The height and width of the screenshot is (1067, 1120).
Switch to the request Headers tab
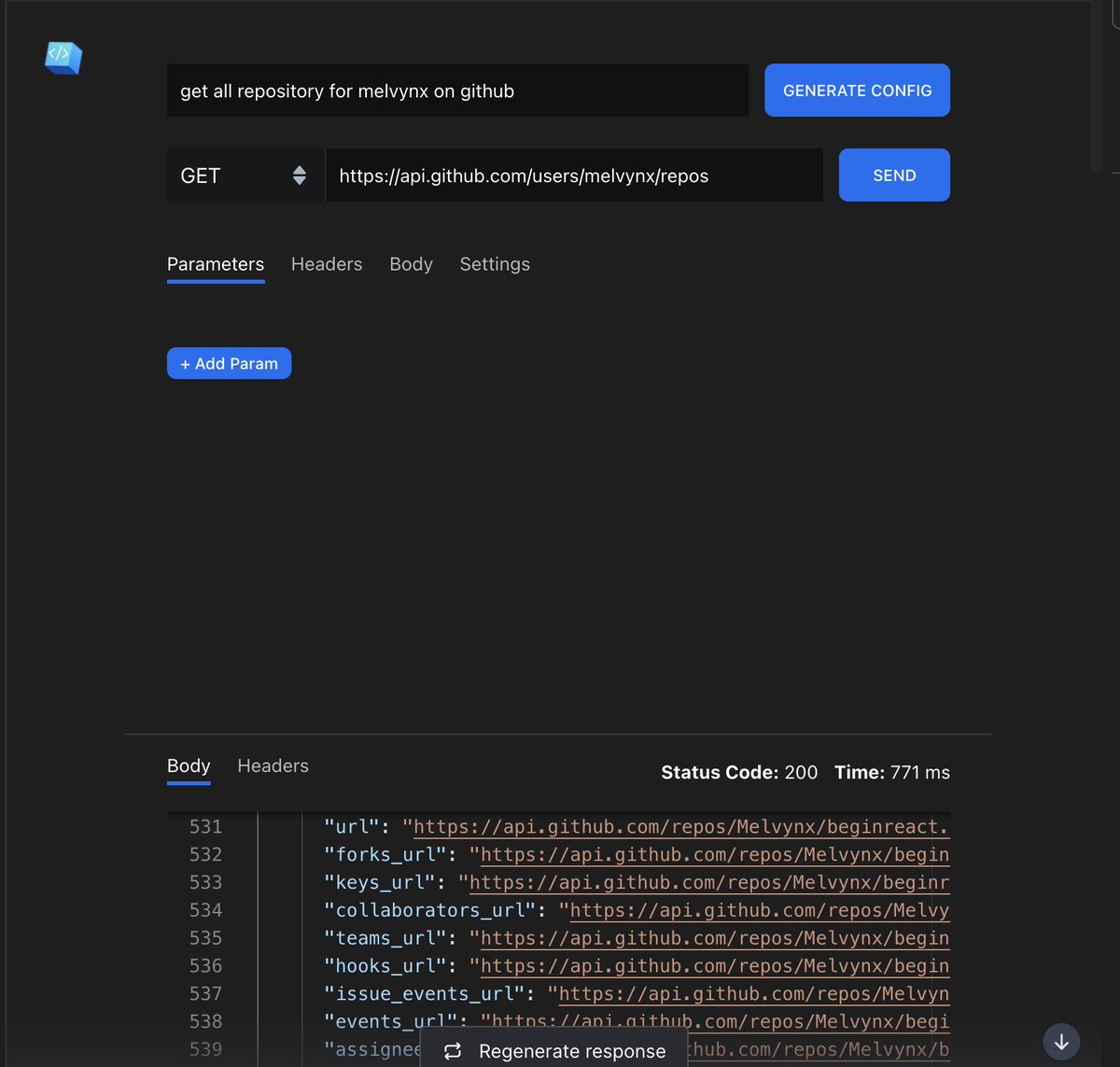point(327,264)
